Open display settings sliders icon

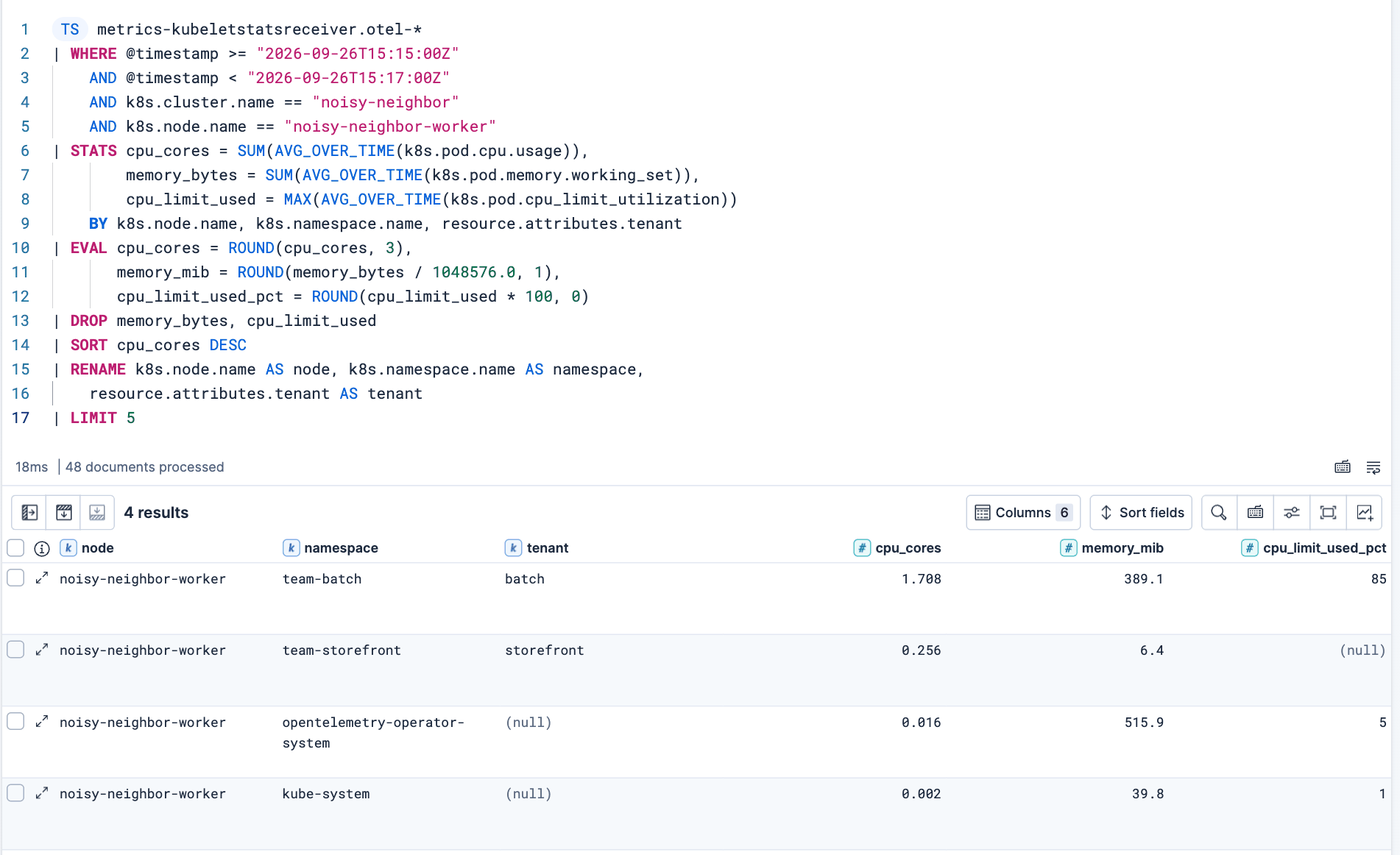[1292, 513]
